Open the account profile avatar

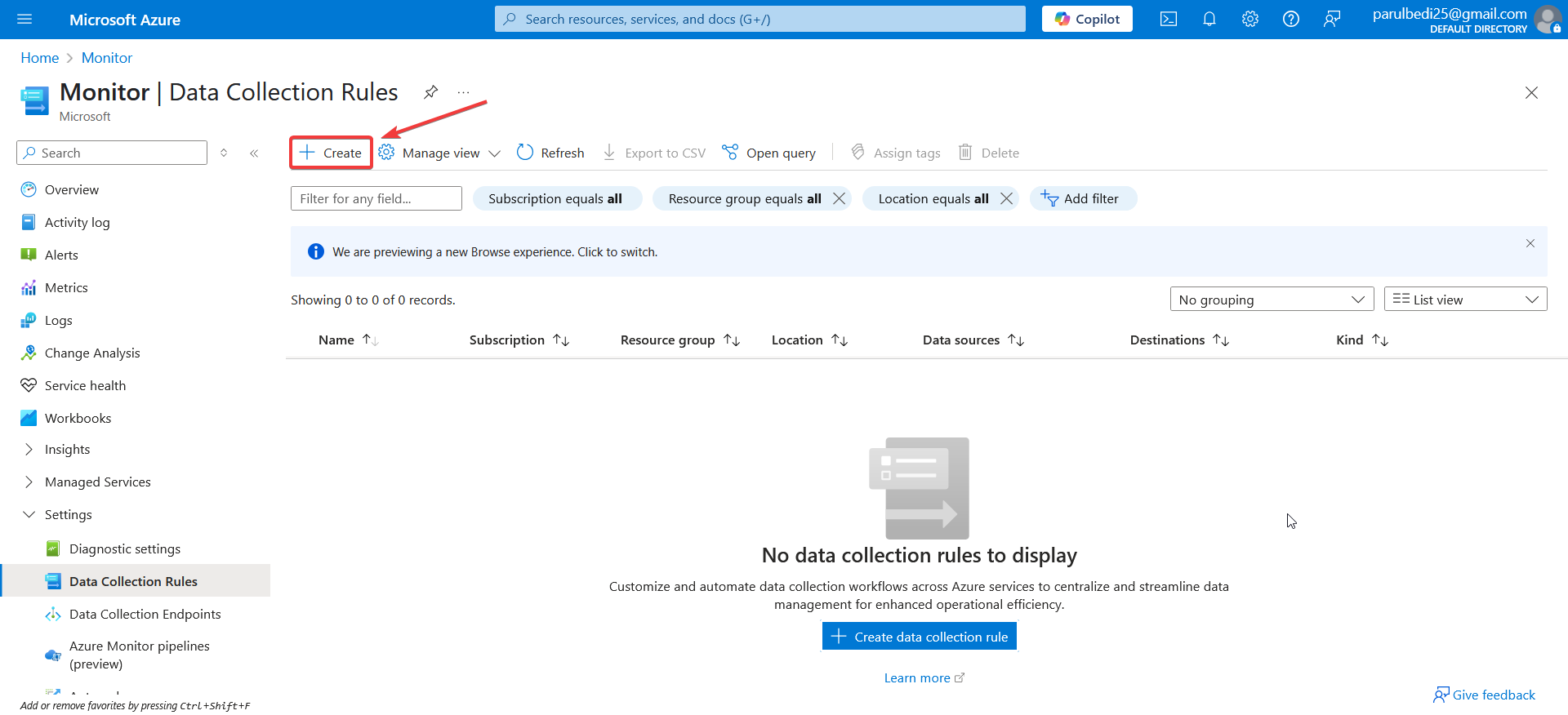pyautogui.click(x=1548, y=20)
